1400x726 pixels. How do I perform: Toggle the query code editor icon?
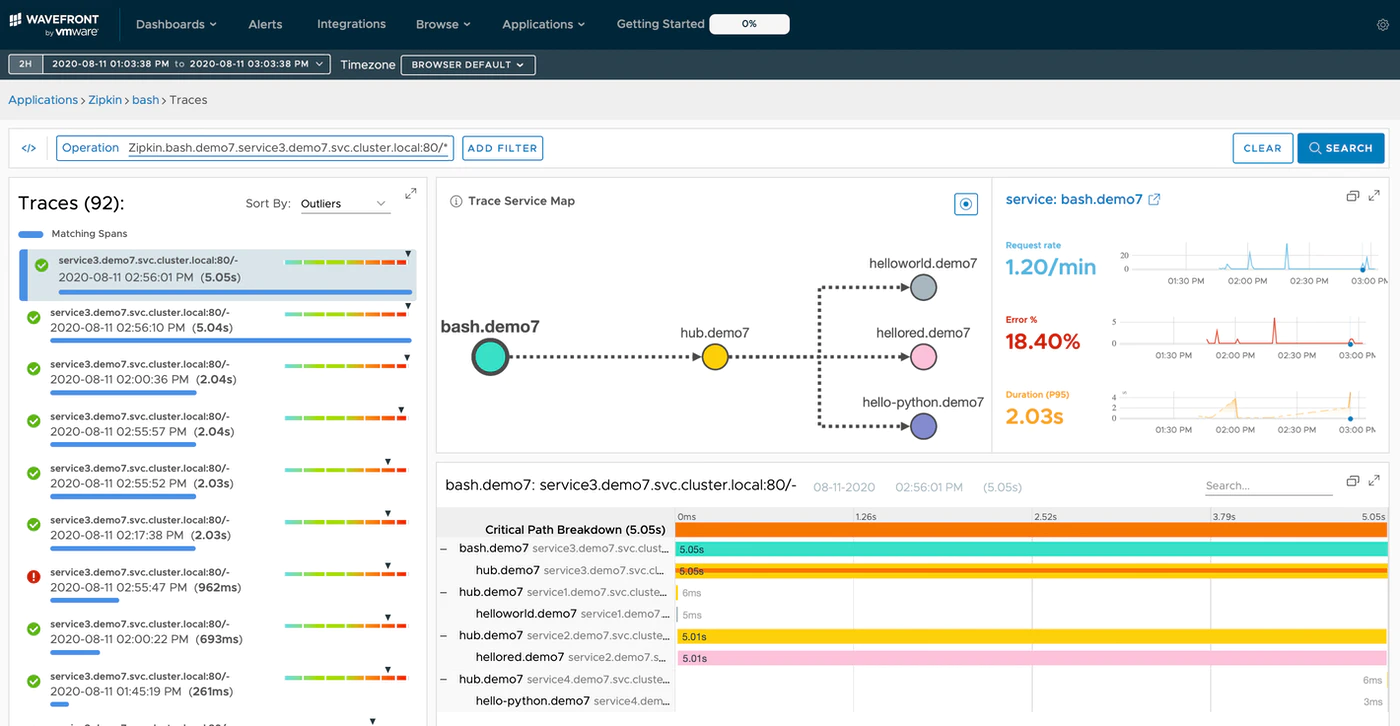click(x=29, y=148)
